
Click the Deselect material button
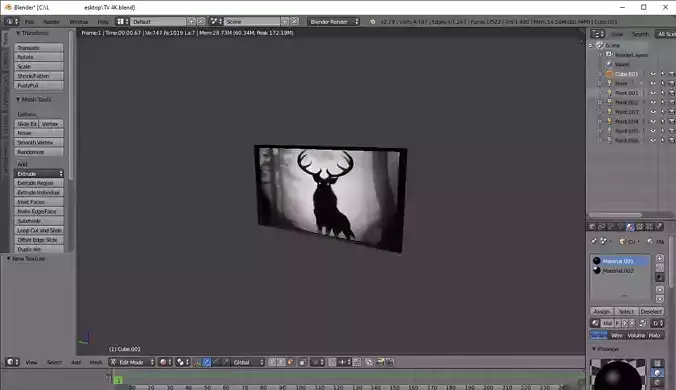(651, 311)
